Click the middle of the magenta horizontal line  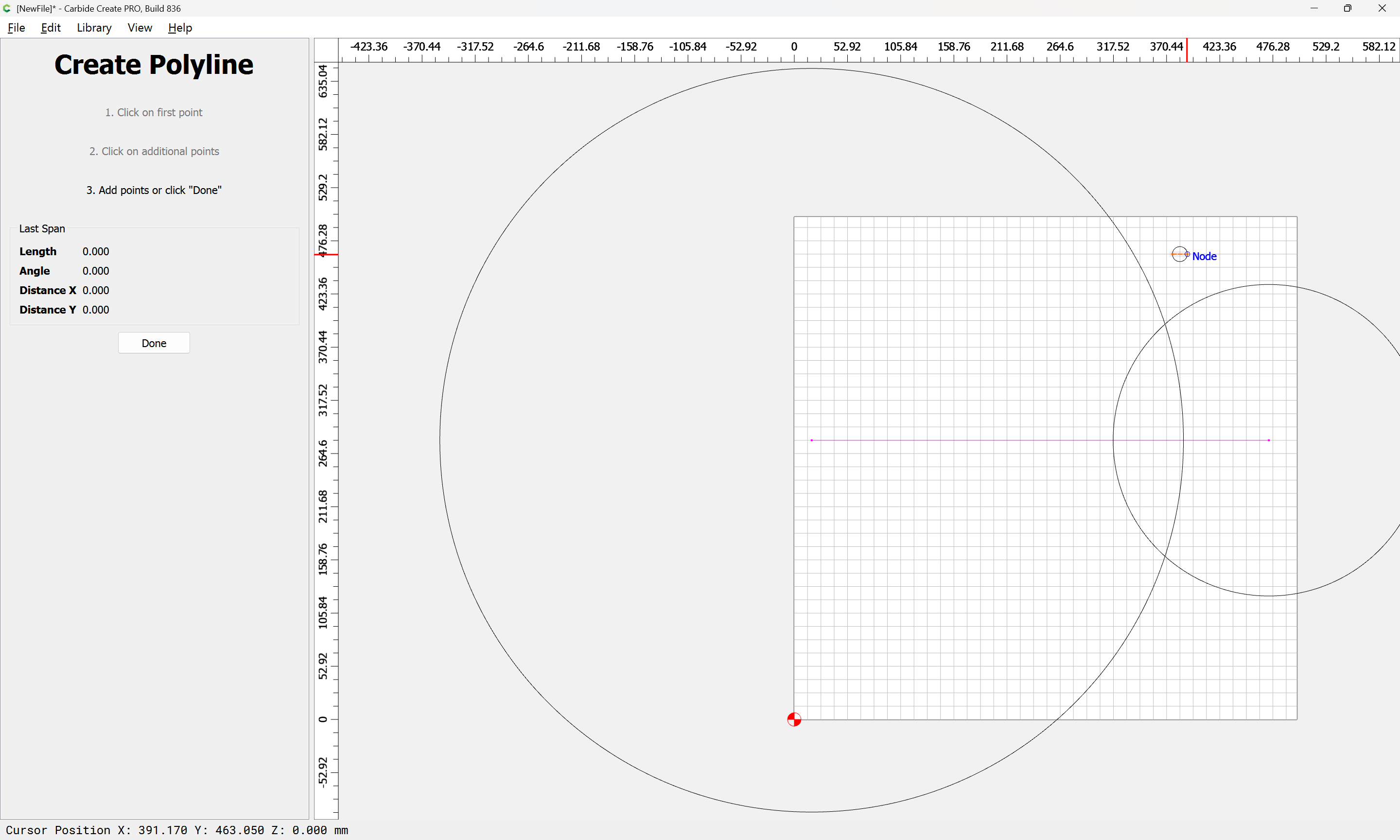pyautogui.click(x=1040, y=440)
